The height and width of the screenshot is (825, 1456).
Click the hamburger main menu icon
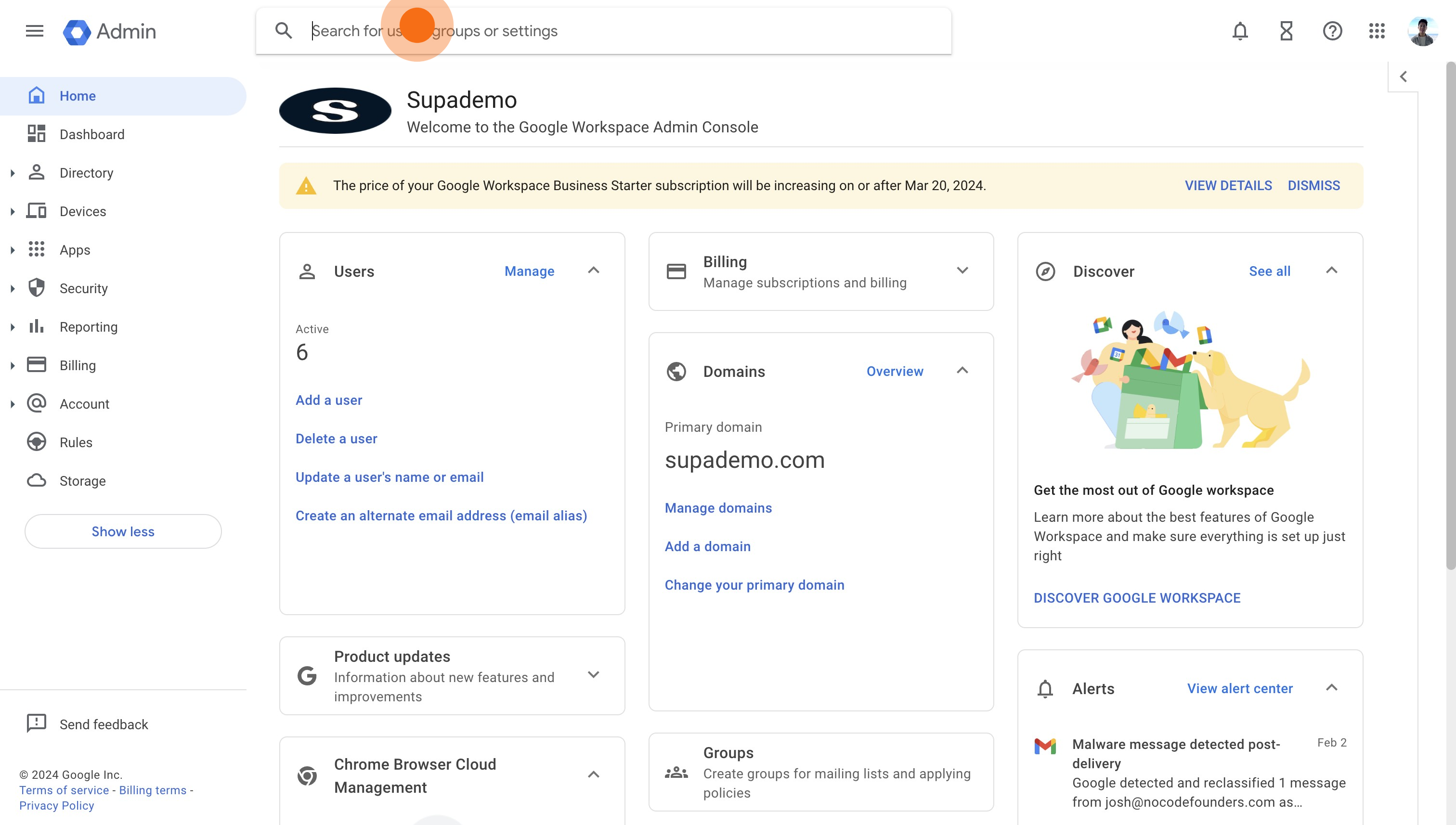pos(35,31)
